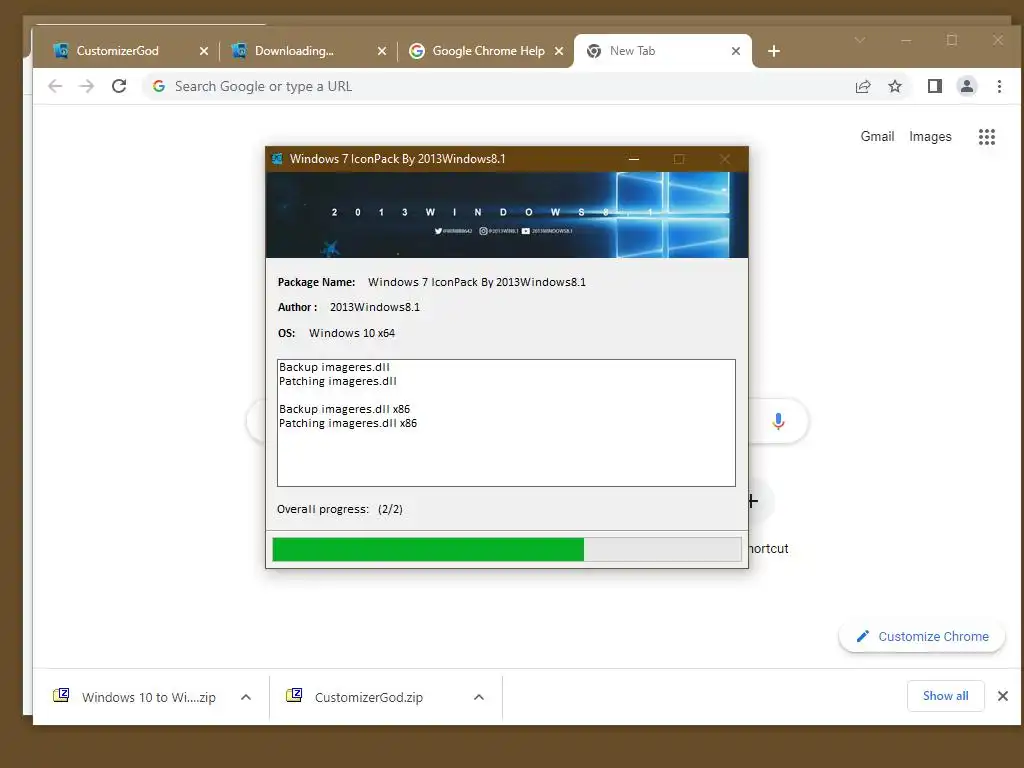Close the CustomizerGod tab
Image resolution: width=1024 pixels, height=768 pixels.
(204, 51)
